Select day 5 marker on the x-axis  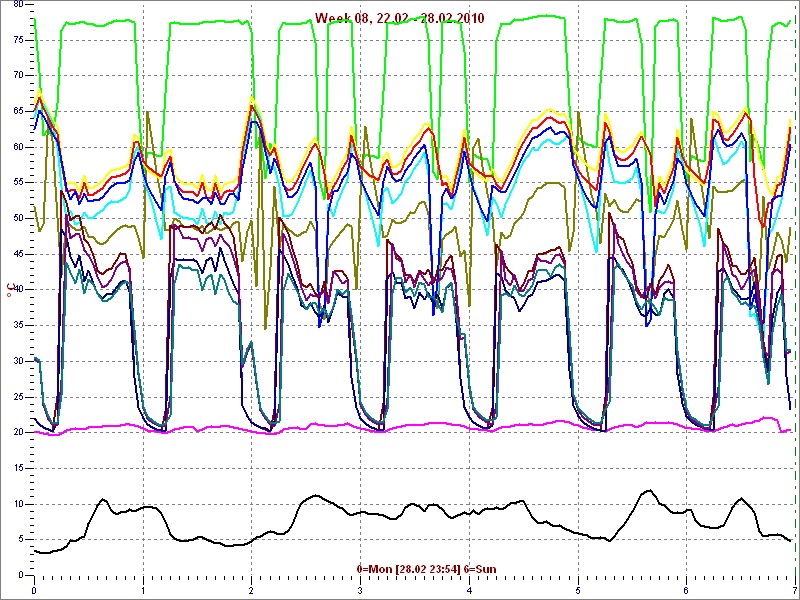click(577, 590)
